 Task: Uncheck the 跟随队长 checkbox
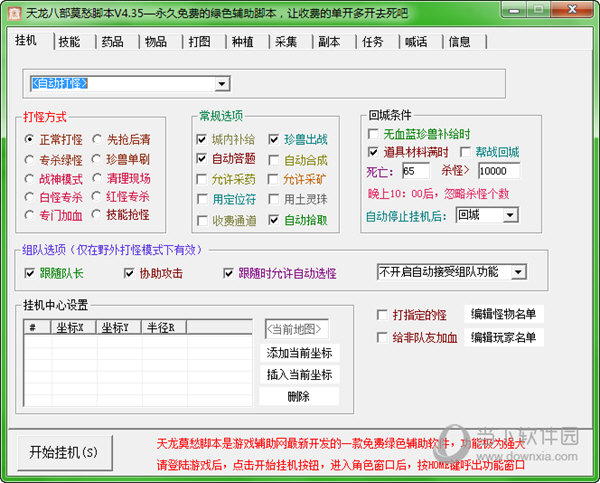30,273
